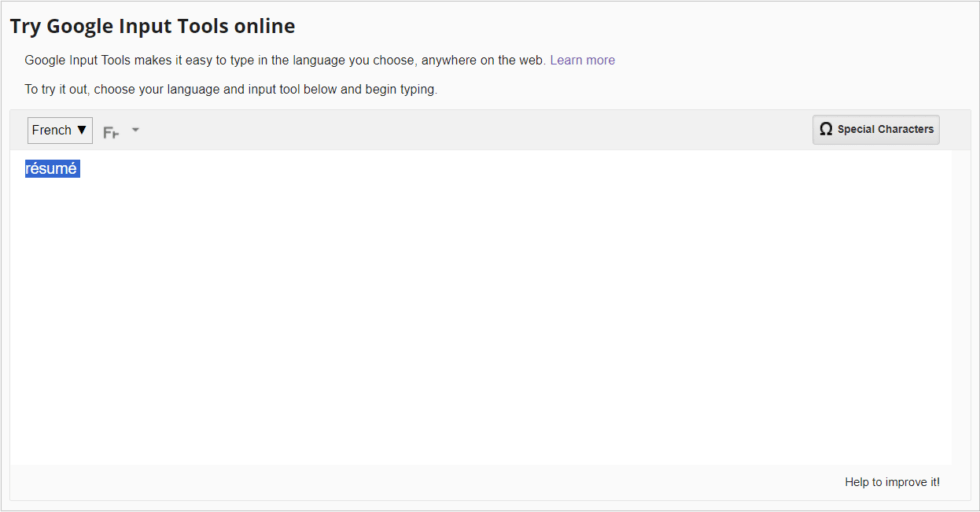Click the Omega symbol icon
This screenshot has width=980, height=512.
click(x=826, y=129)
